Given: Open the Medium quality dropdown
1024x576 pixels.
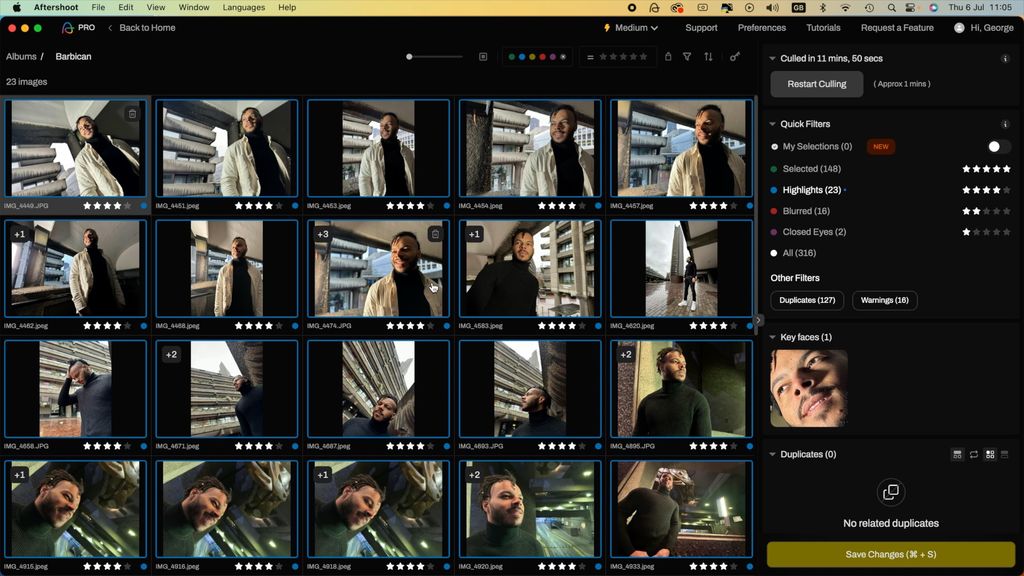Looking at the screenshot, I should pos(630,27).
